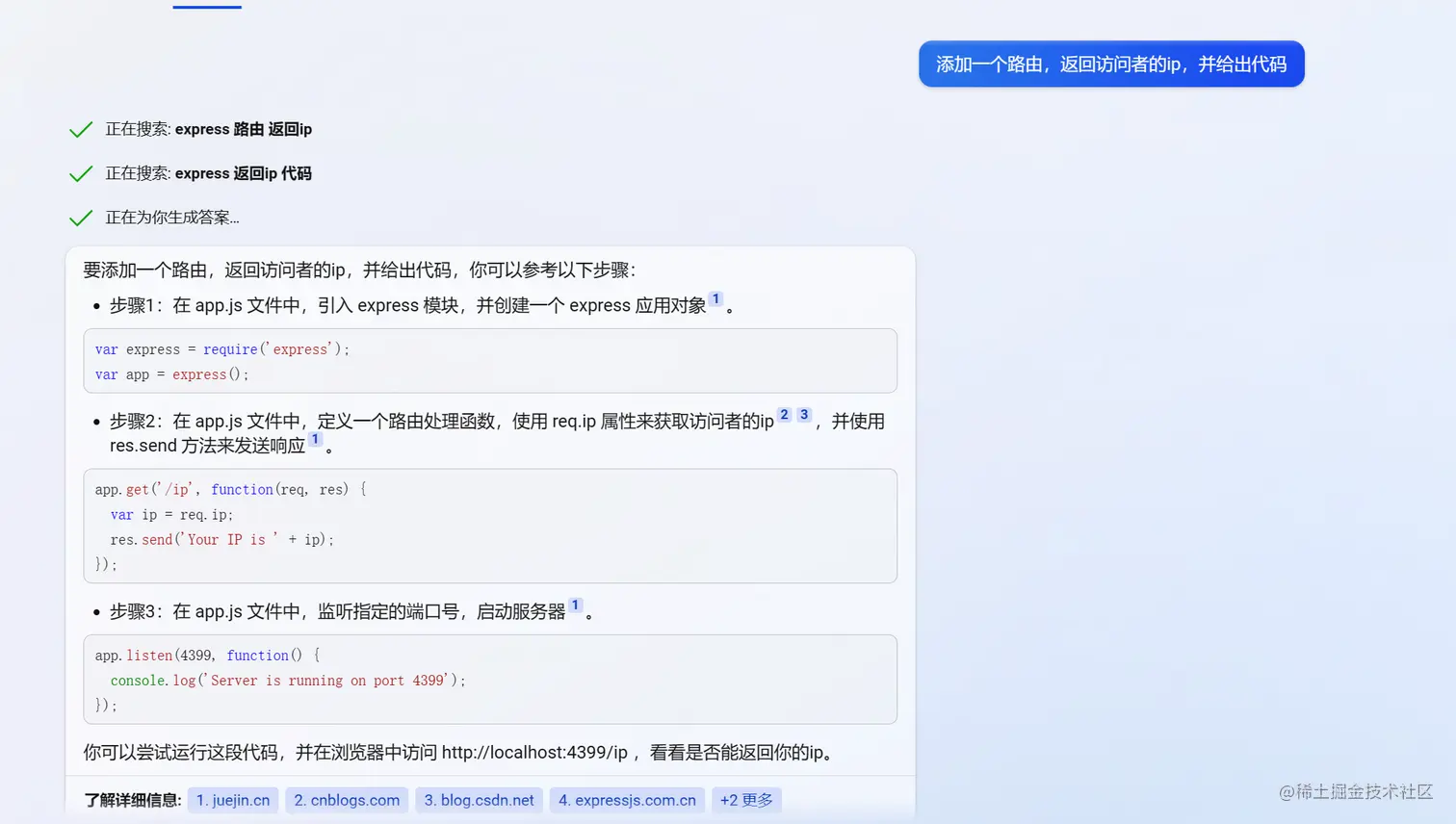
Task: Expand '+2 更多' sources
Action: pos(746,800)
